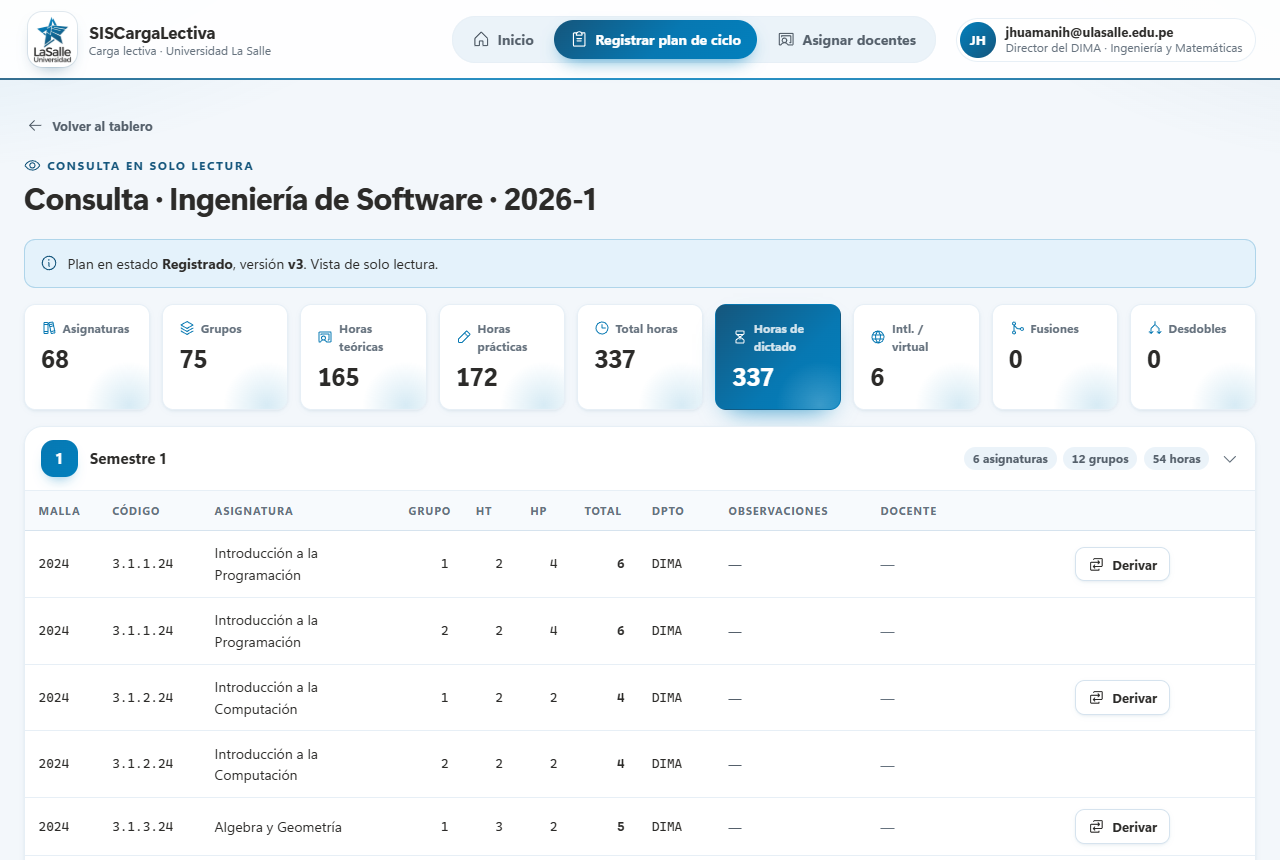Click the La Salle Universidad logo

click(x=52, y=39)
